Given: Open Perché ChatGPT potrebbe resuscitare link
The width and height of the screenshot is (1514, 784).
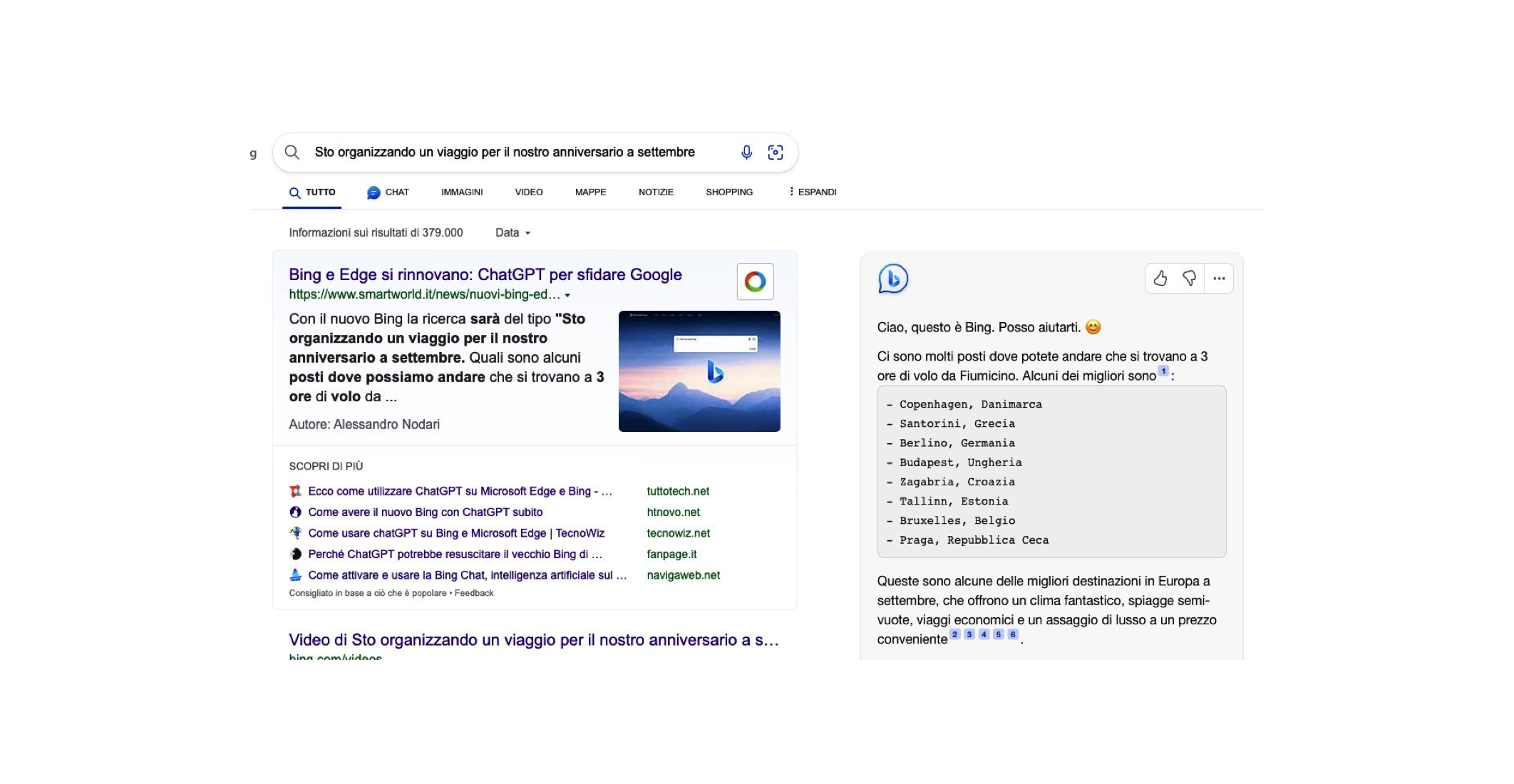Looking at the screenshot, I should tap(455, 554).
